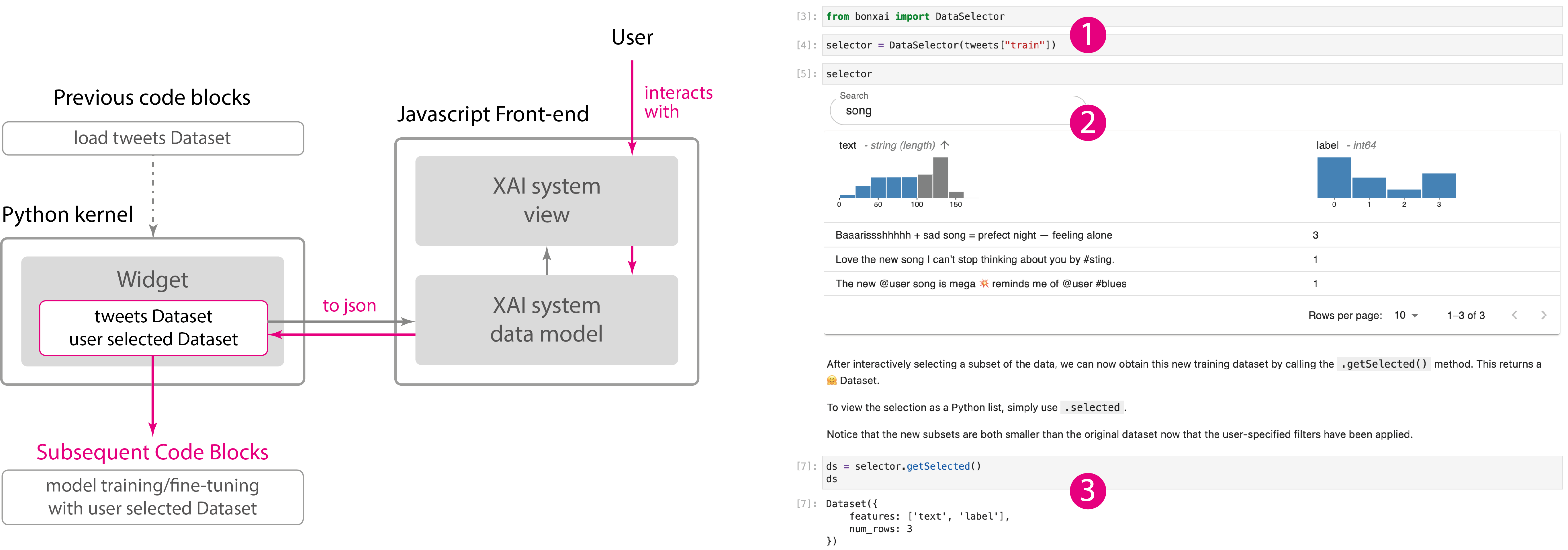Select the tallest gray bar in text-length histogram
Viewport: 1568px width, 550px height.
point(940,177)
